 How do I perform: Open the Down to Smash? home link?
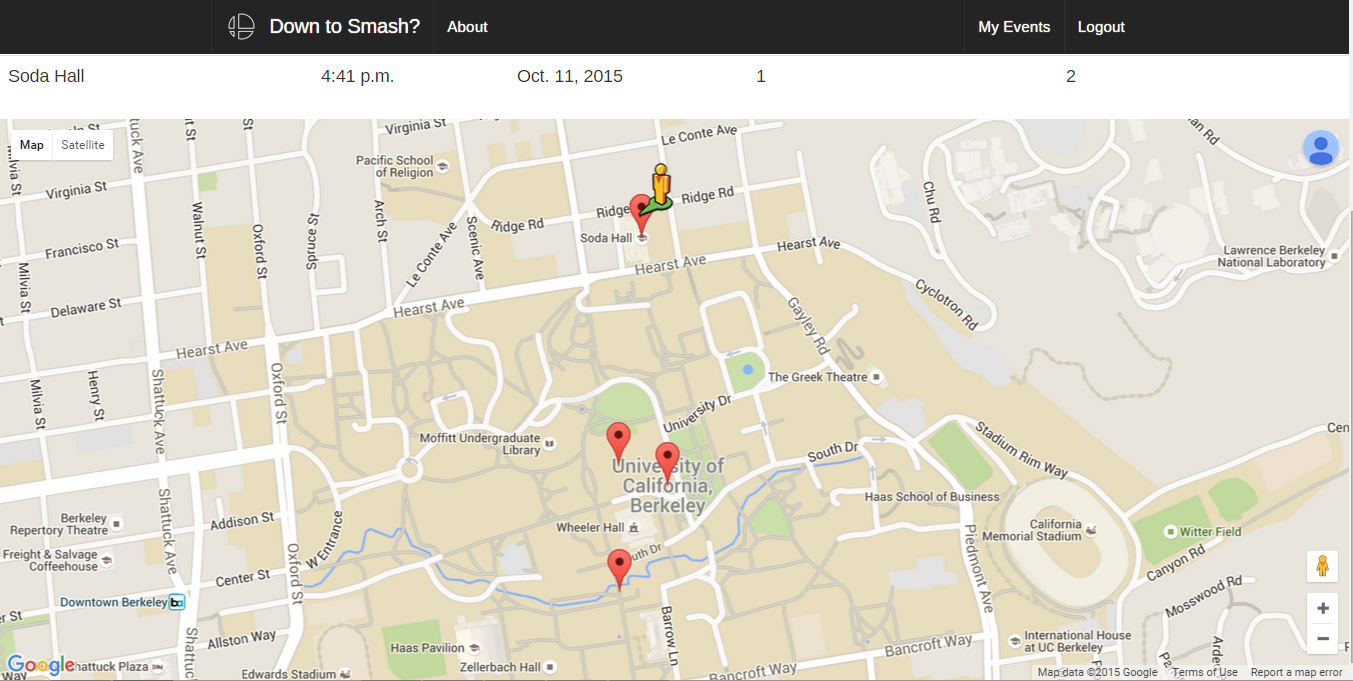click(x=344, y=26)
